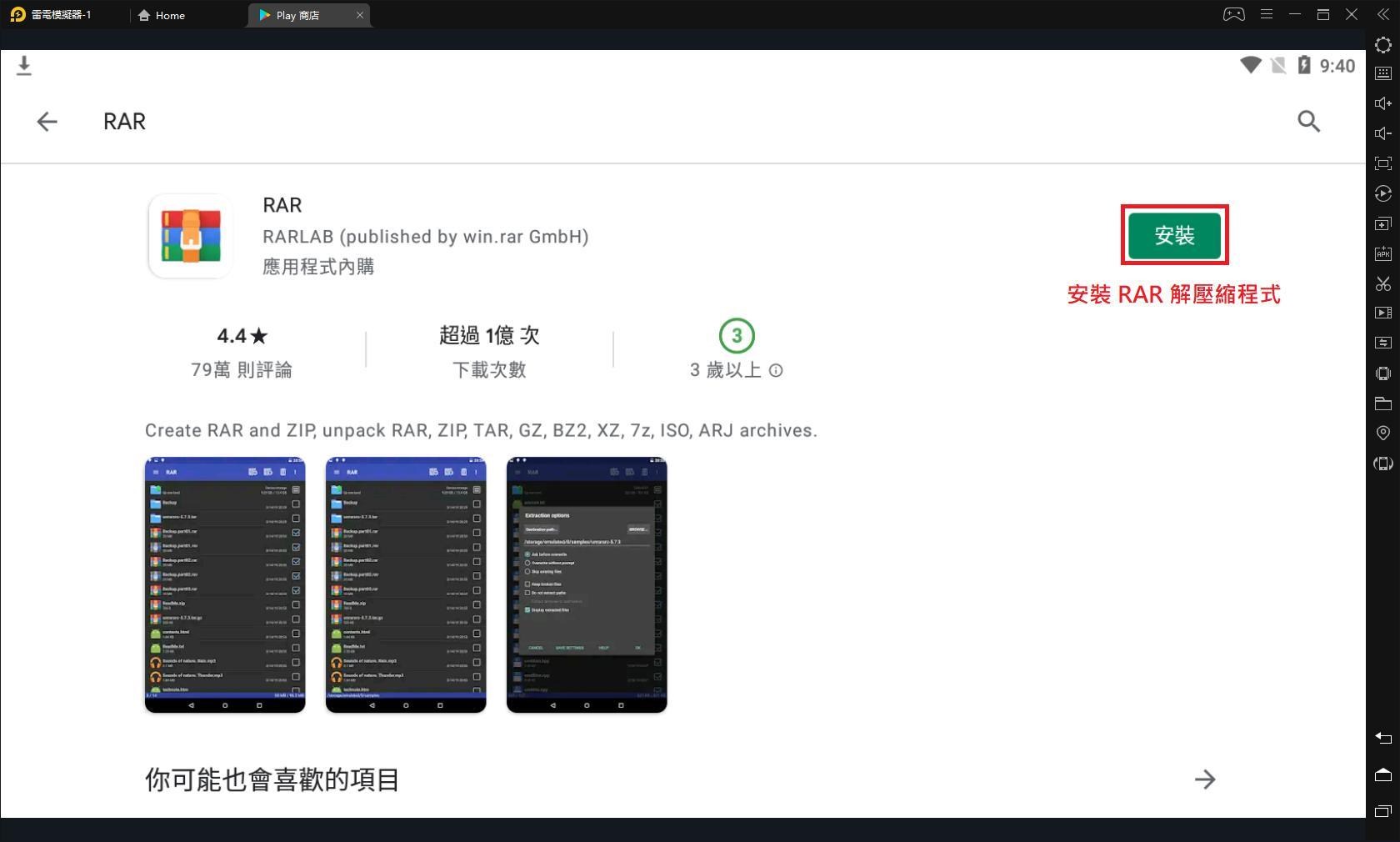Viewport: 1400px width, 842px height.
Task: Open the Wi-Fi status icon
Action: click(x=1250, y=65)
